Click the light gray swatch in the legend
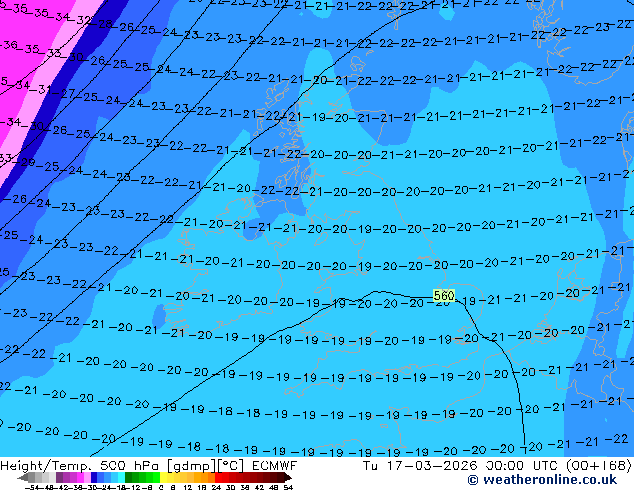The height and width of the screenshot is (490, 634). (53, 477)
